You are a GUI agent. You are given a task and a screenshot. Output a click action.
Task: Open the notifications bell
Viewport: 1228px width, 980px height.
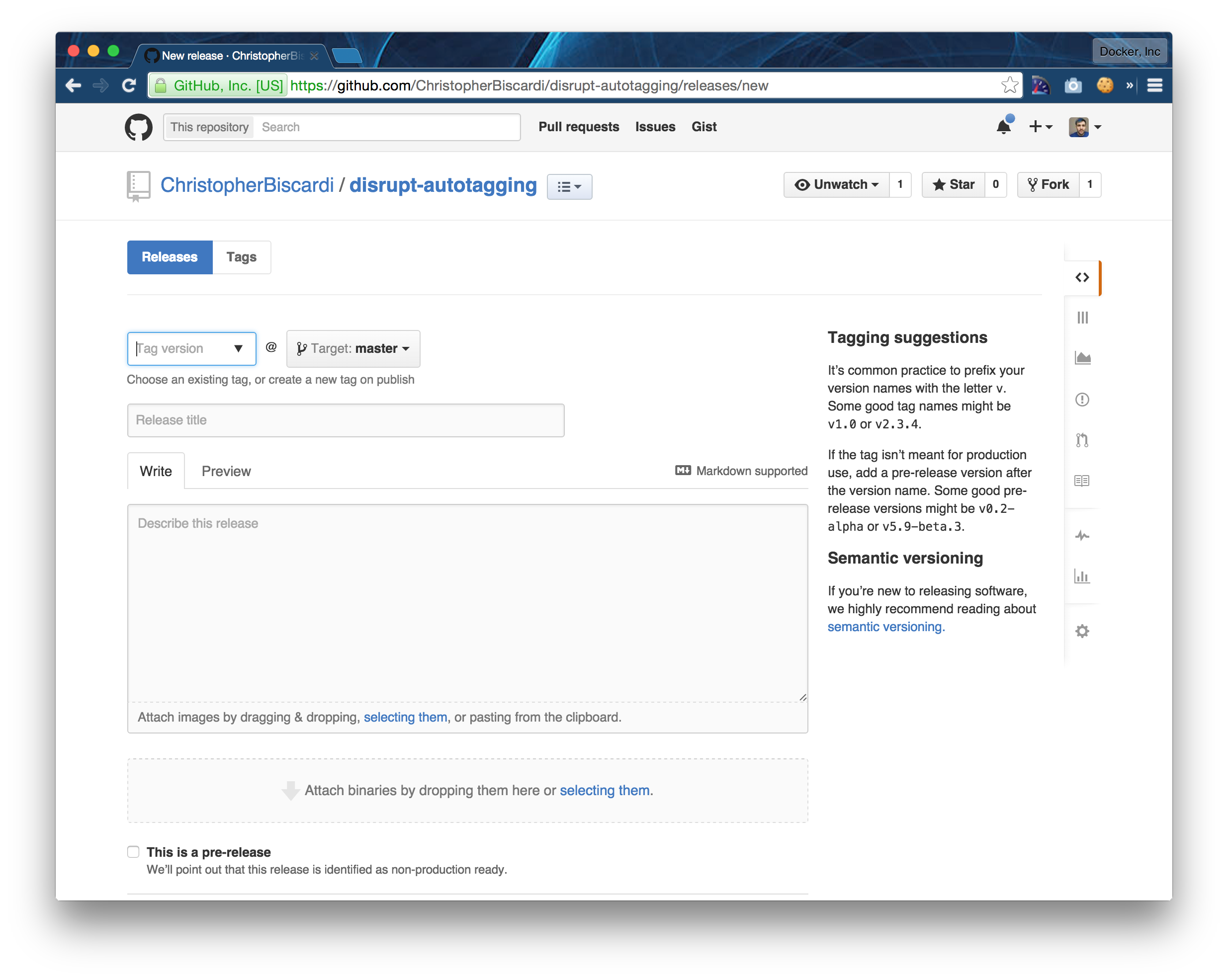(x=1004, y=126)
